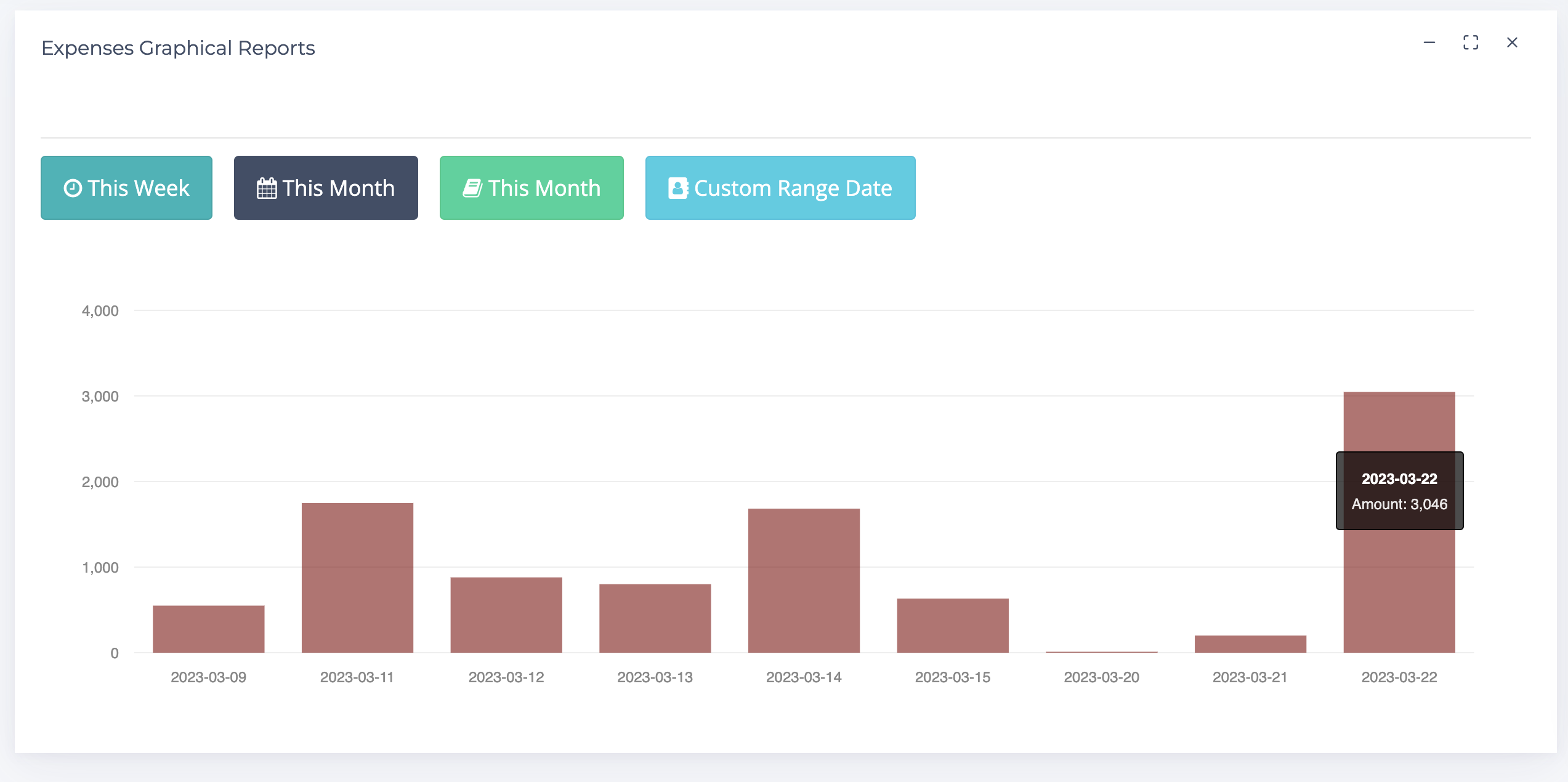Close the Expenses Graphical Reports panel
The height and width of the screenshot is (782, 1568).
point(1512,42)
